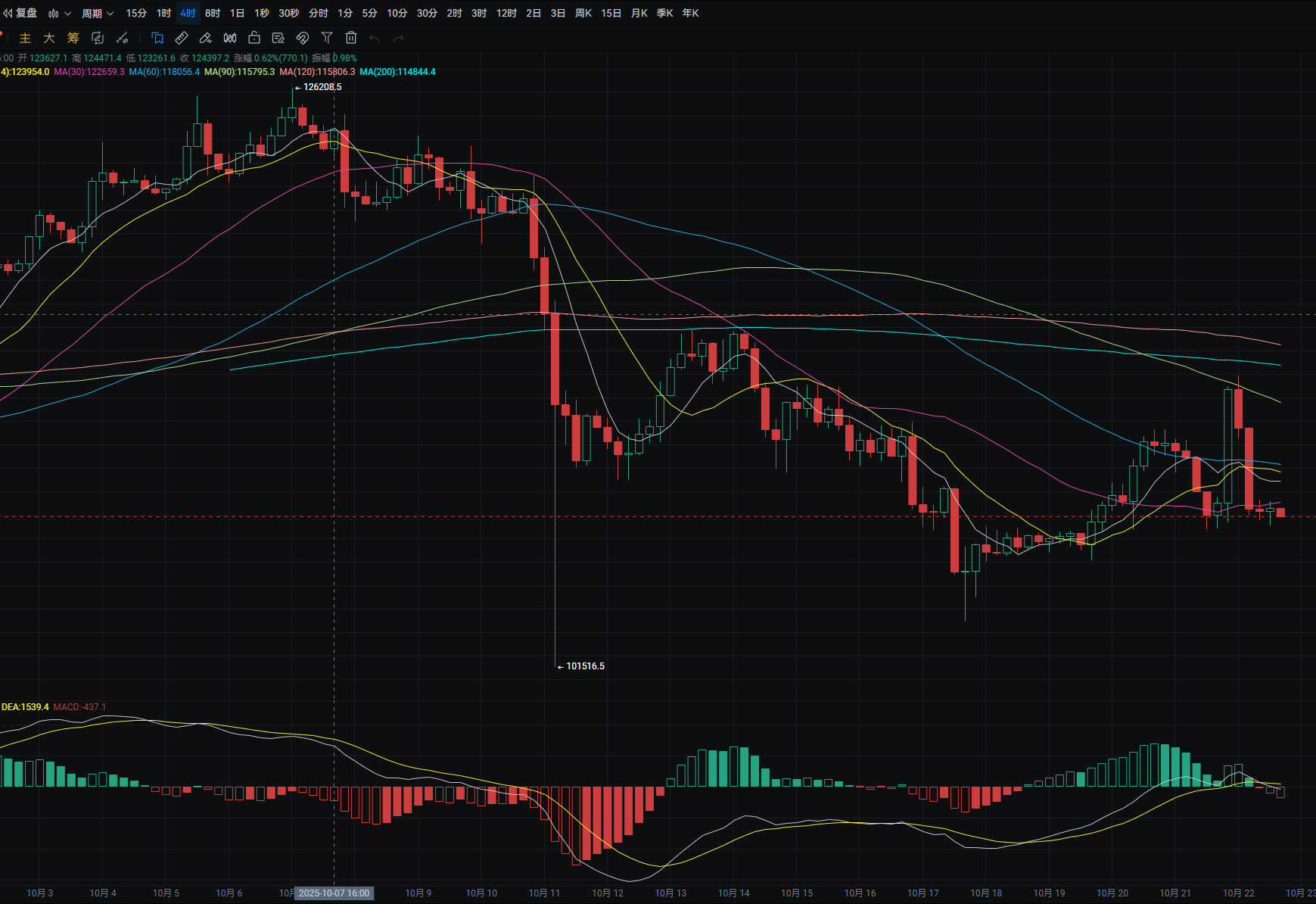Switch to 周K weekly chart
The image size is (1316, 904).
pos(583,13)
